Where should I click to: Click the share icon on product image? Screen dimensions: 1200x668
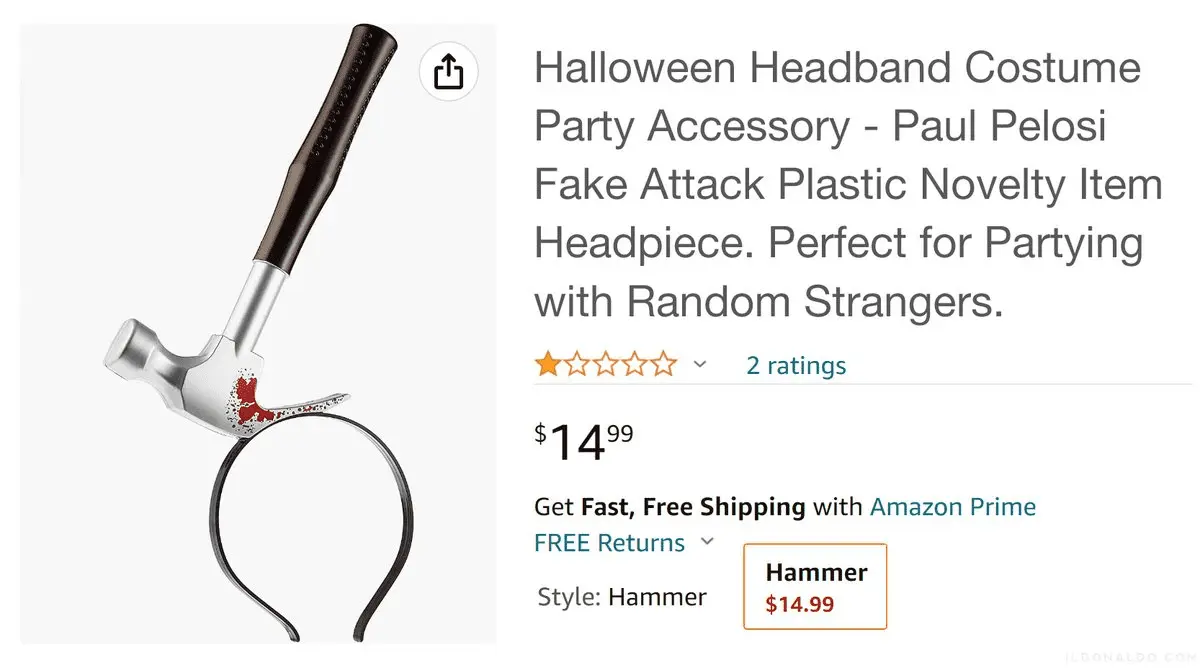(x=448, y=71)
